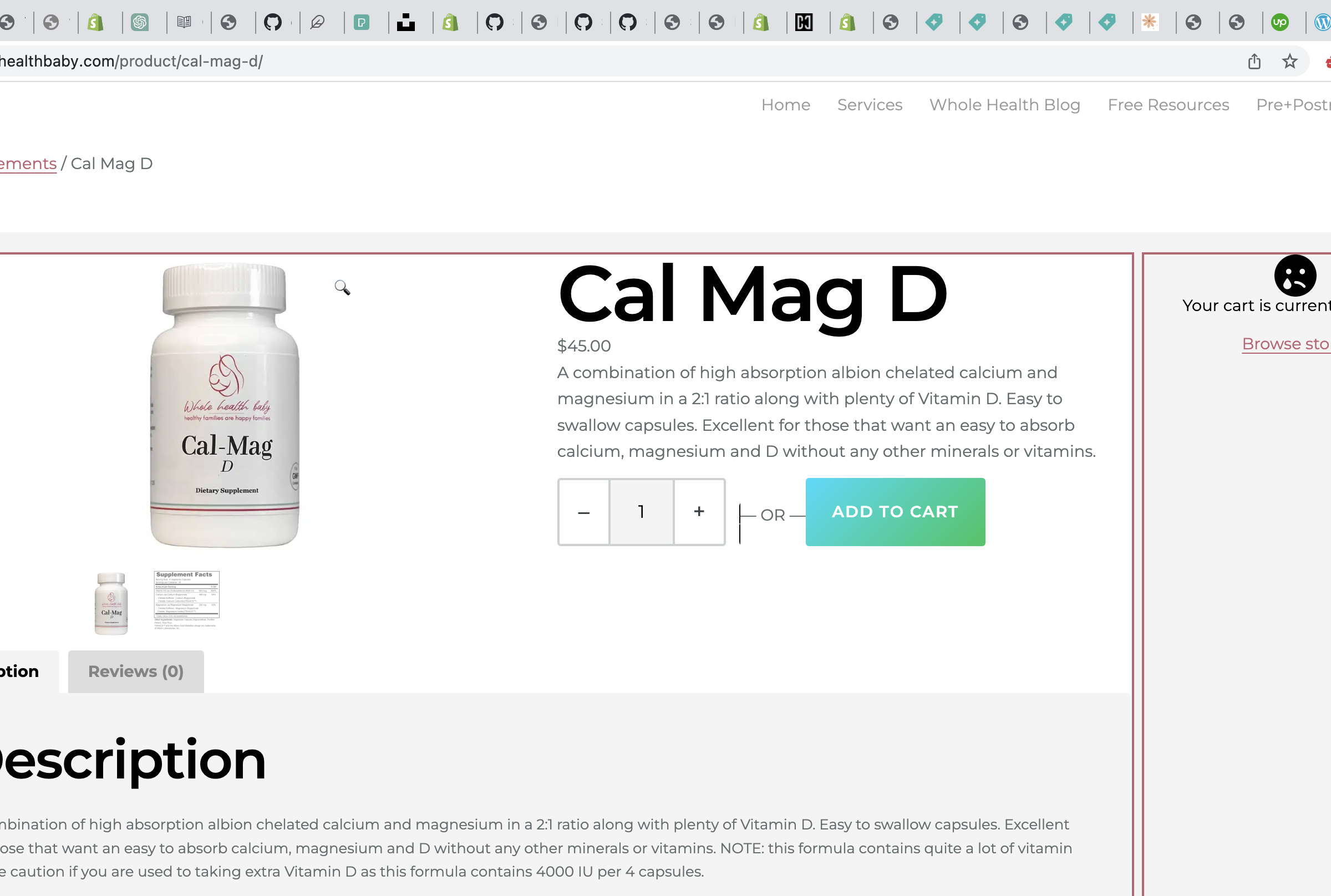Open the Unsplash browser tab

pos(406,22)
